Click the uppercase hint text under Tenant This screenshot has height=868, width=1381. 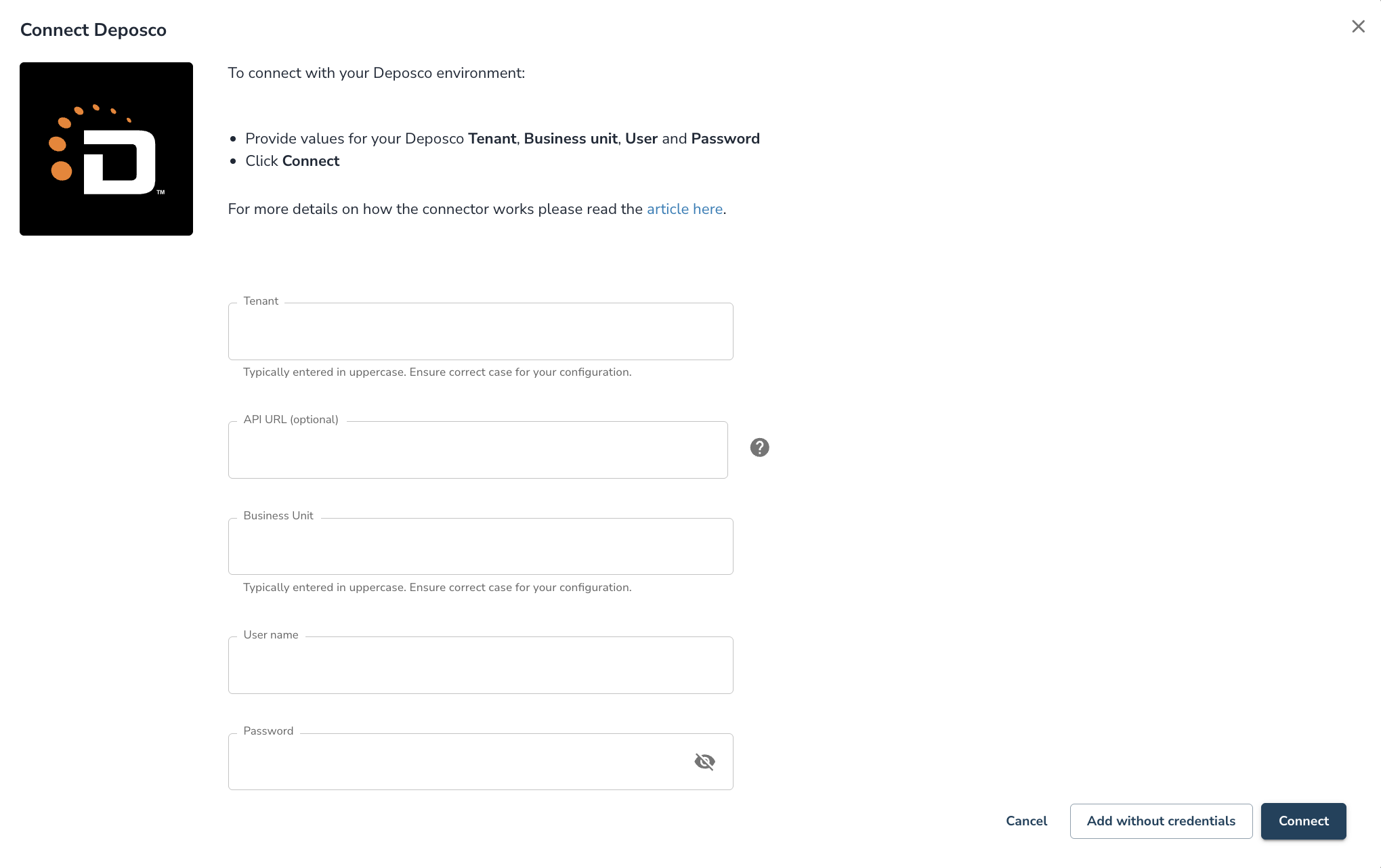(437, 372)
